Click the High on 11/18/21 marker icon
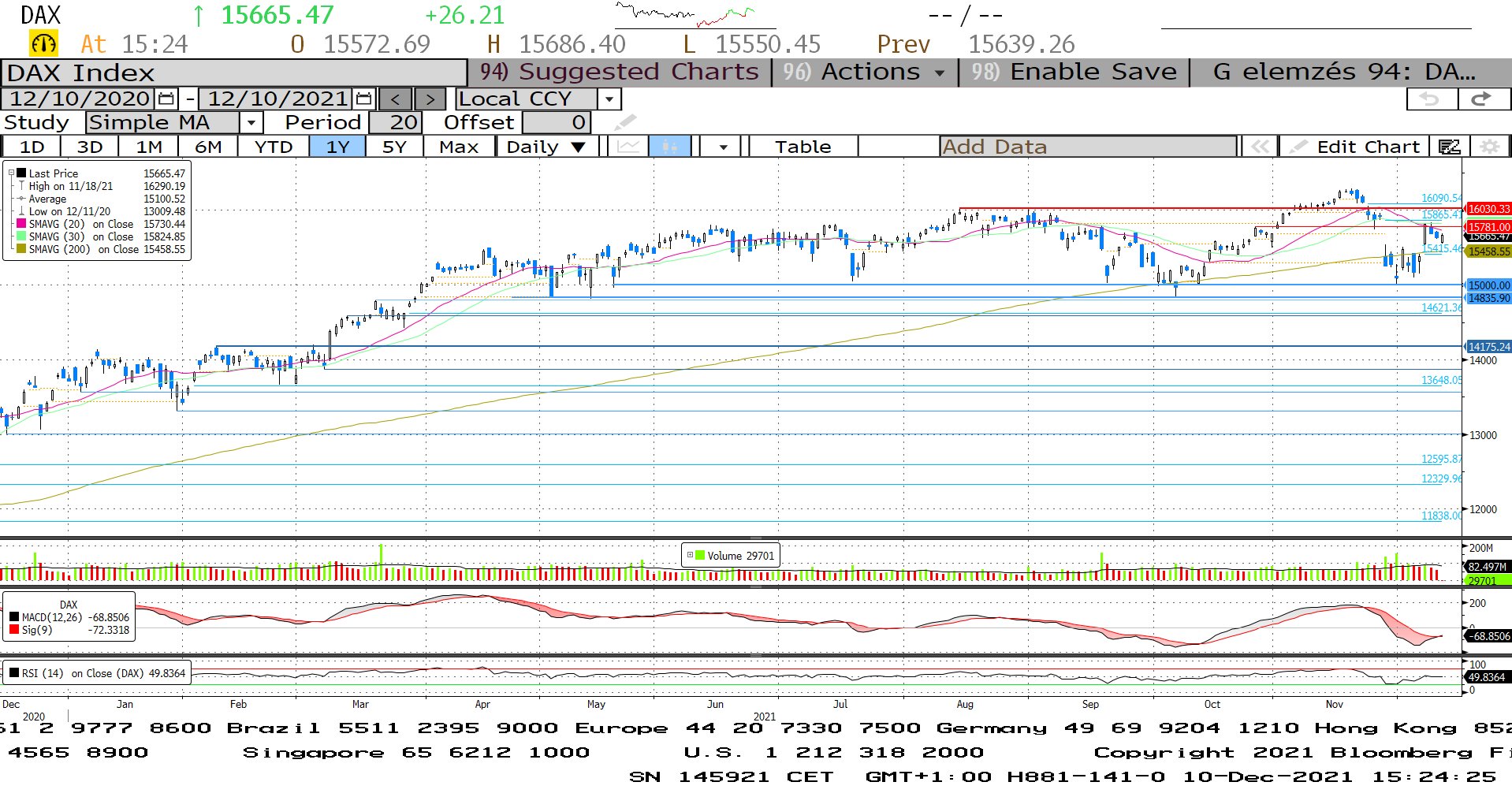 click(21, 186)
